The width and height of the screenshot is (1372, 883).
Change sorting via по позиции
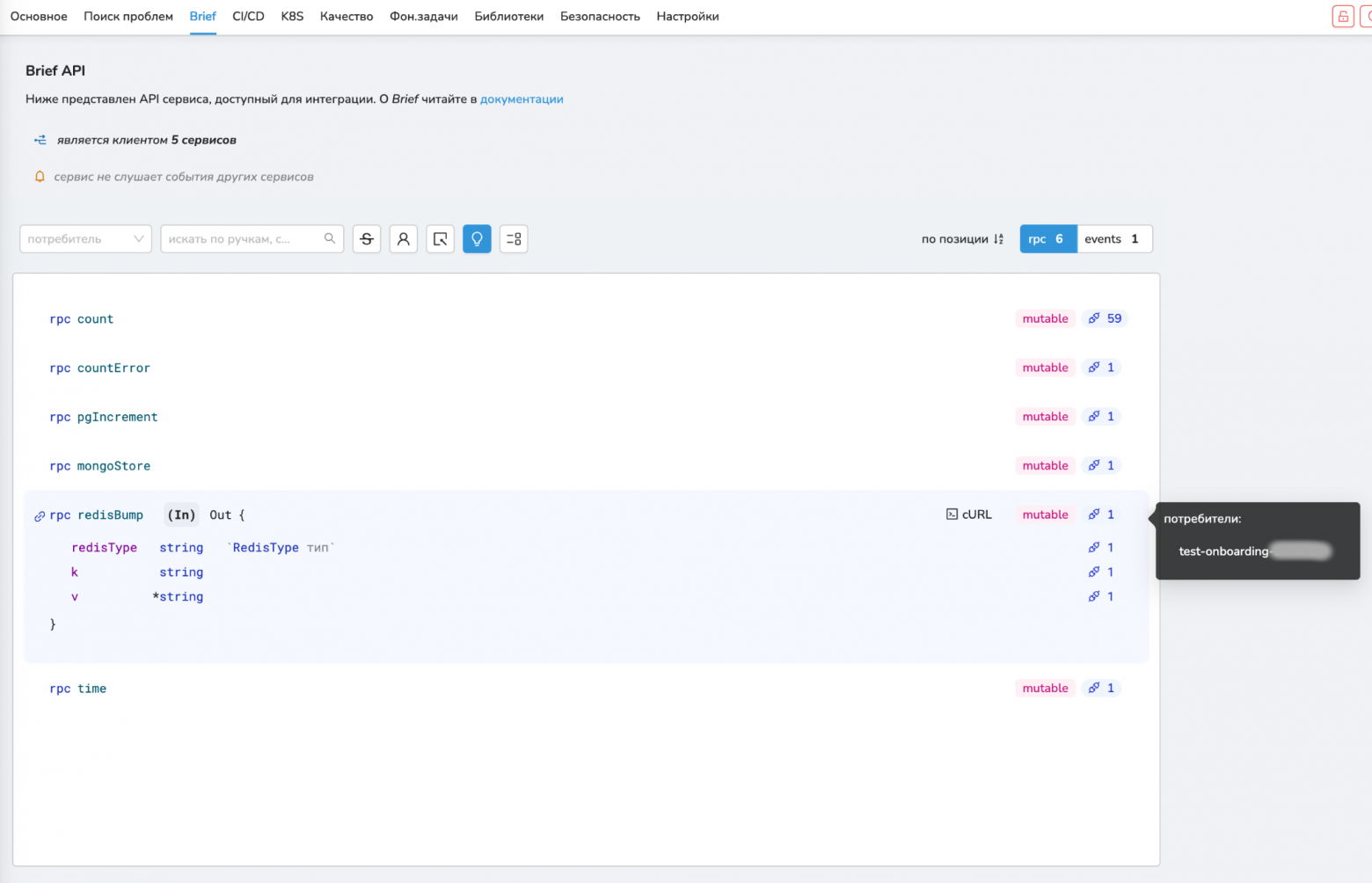(962, 239)
